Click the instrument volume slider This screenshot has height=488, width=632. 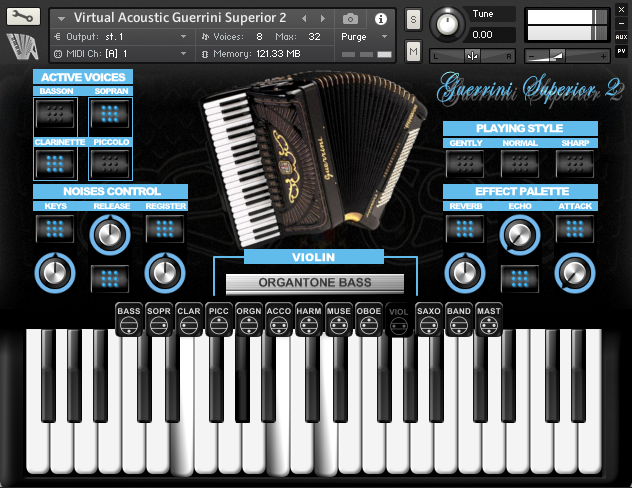566,56
